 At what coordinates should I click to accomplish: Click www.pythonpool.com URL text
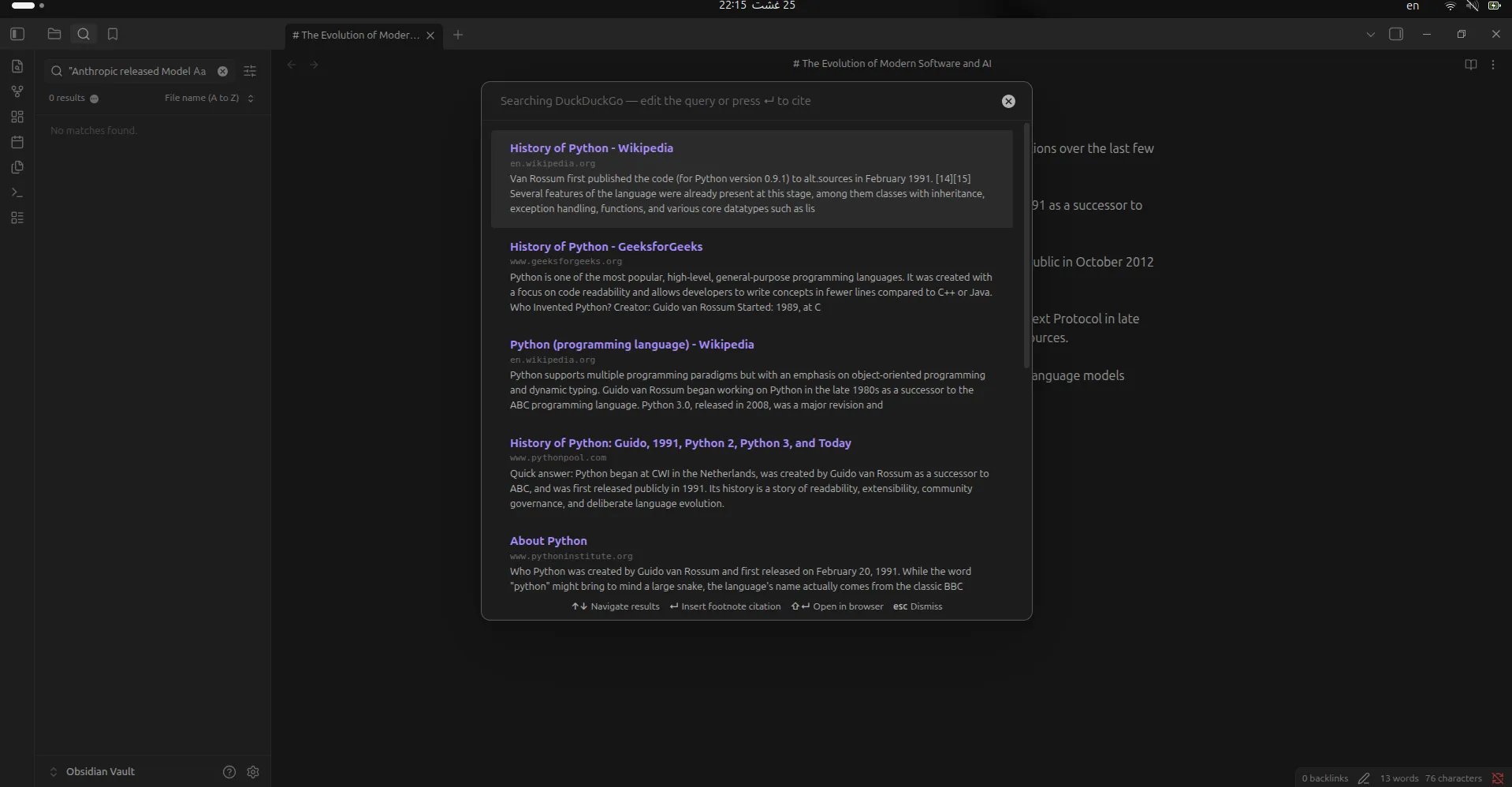coord(558,458)
